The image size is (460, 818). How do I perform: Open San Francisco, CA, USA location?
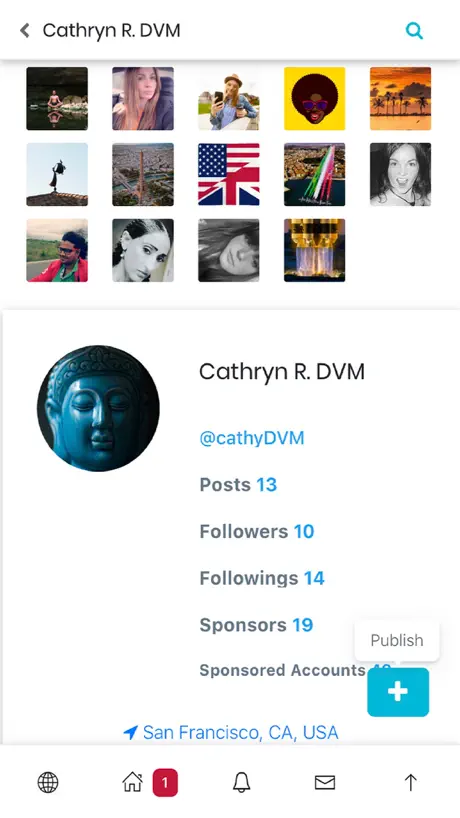coord(231,732)
